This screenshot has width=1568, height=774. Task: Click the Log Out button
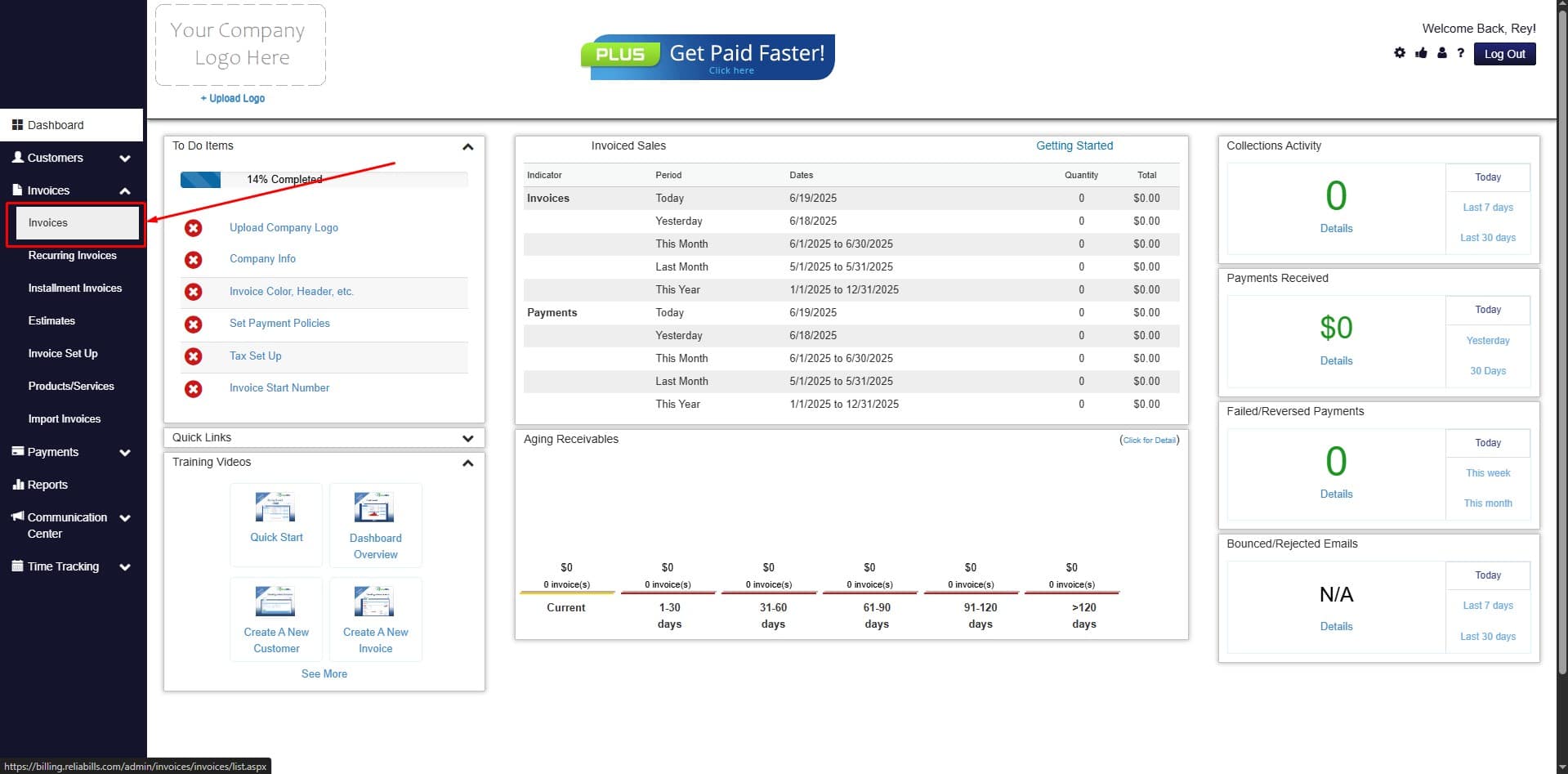point(1504,53)
